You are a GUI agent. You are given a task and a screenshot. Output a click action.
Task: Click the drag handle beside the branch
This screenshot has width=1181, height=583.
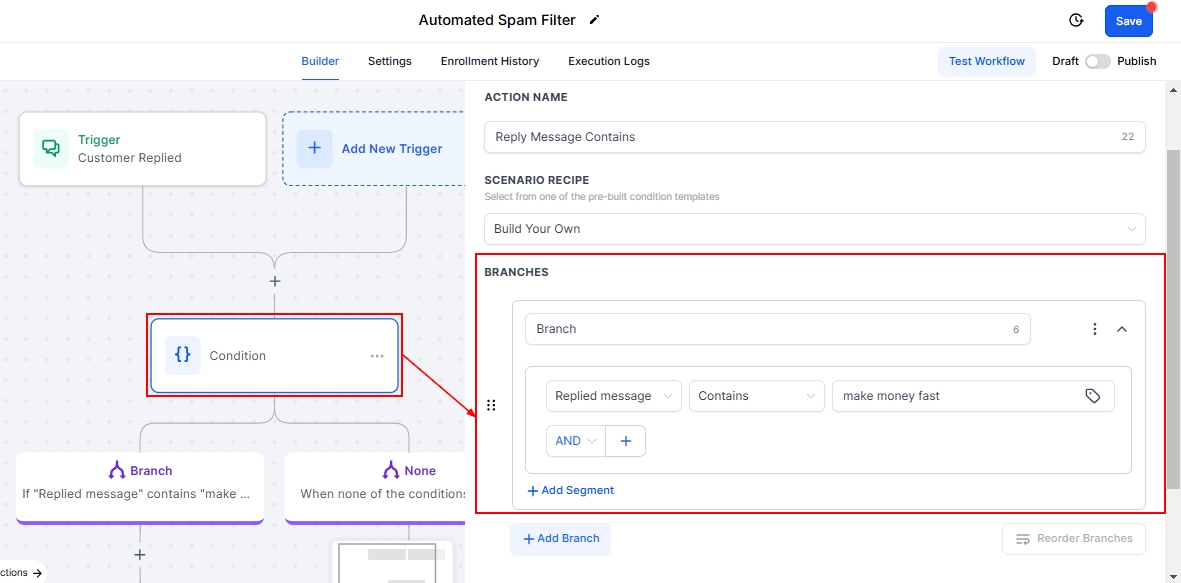491,405
